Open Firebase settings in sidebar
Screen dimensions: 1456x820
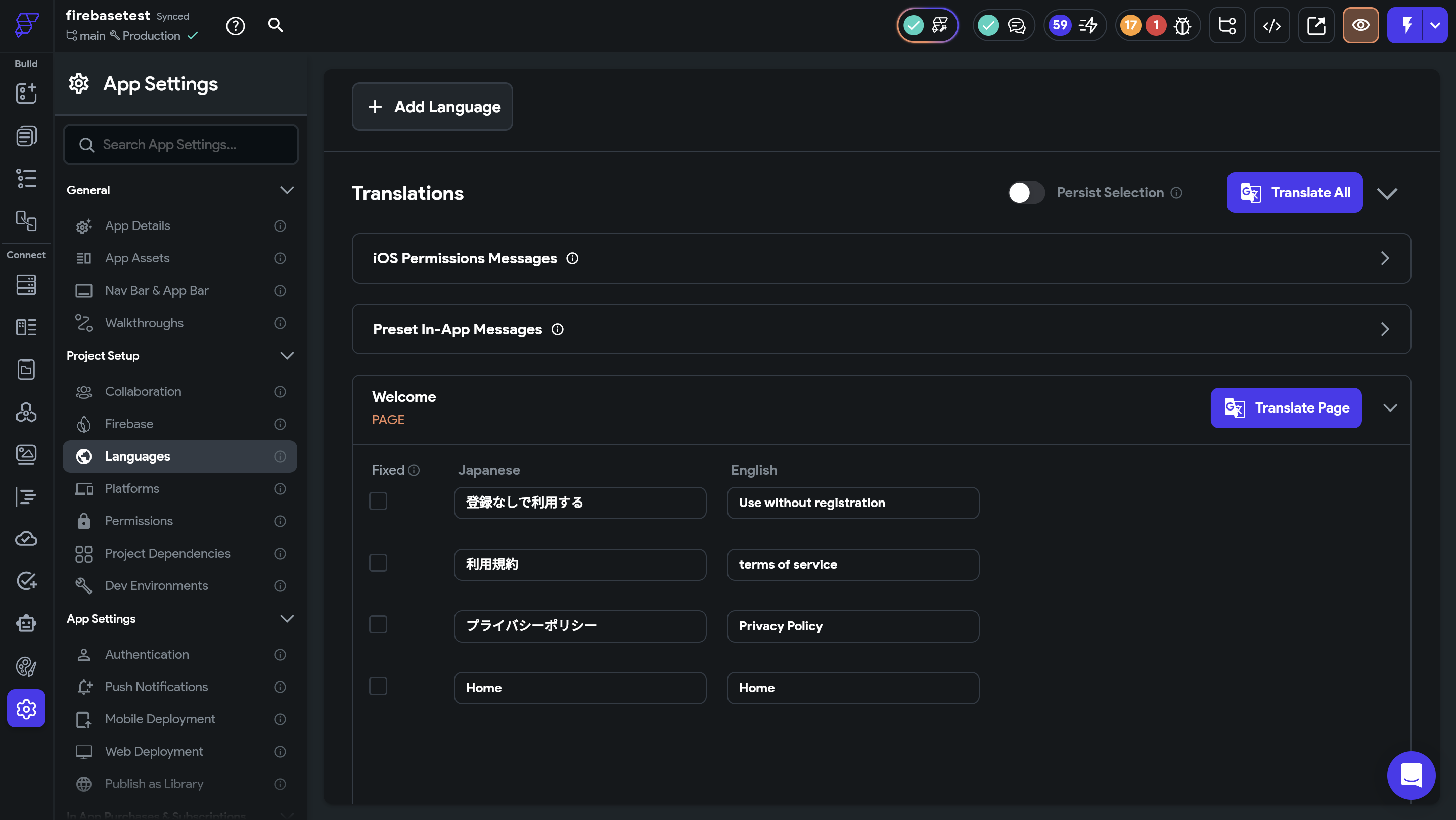point(129,424)
